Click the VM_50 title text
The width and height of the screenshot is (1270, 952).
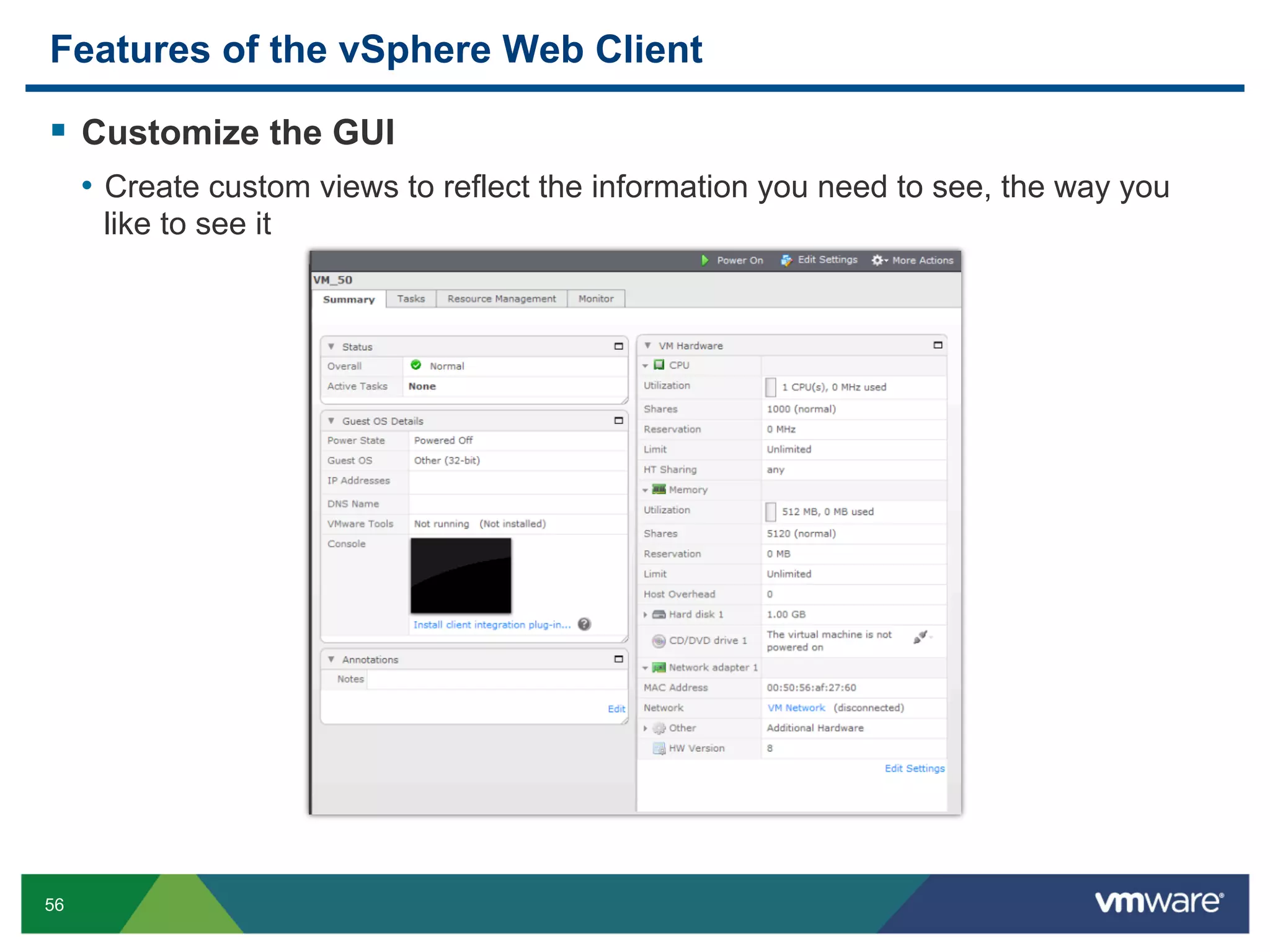(x=332, y=280)
